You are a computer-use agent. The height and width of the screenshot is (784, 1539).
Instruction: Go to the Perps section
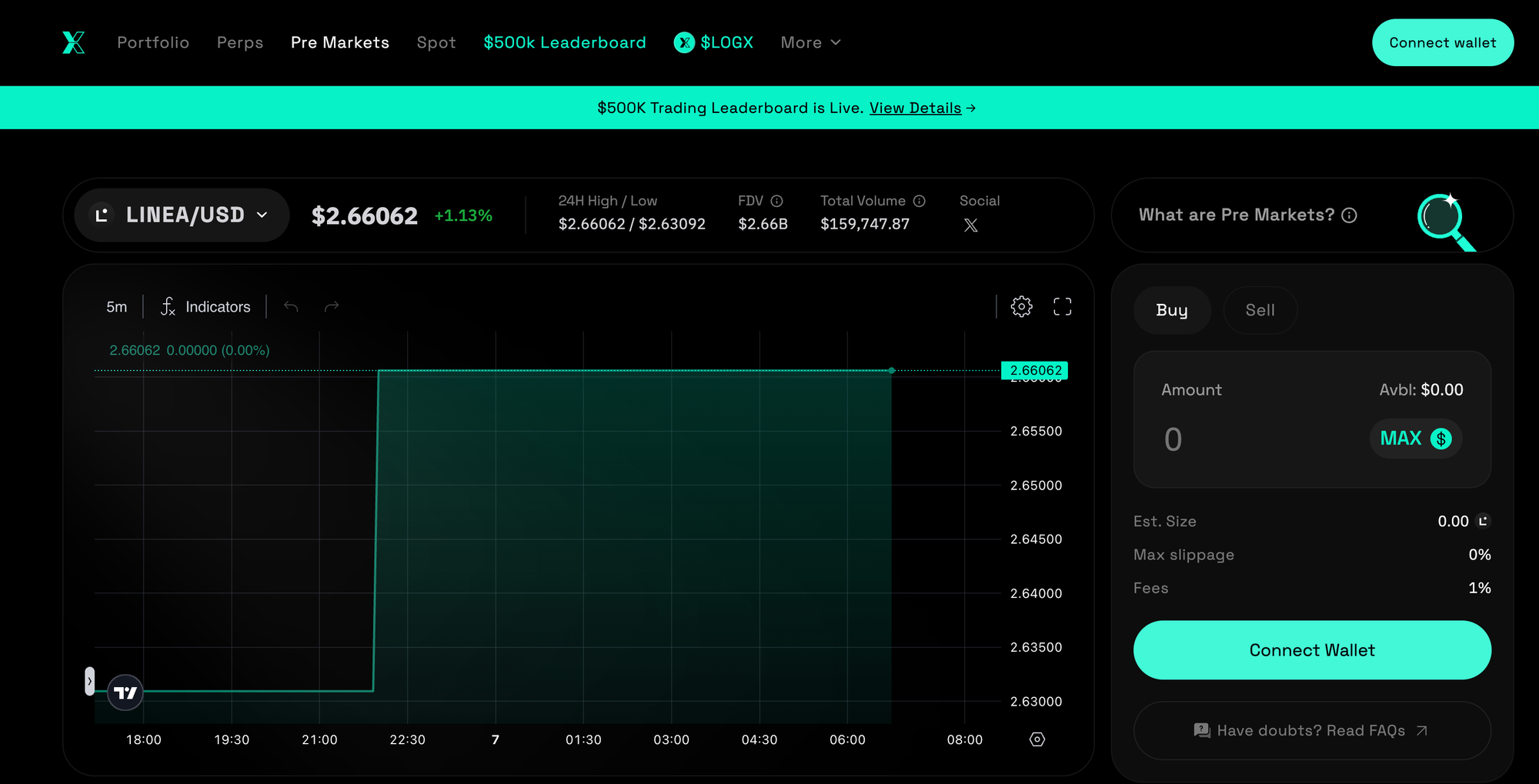tap(240, 42)
